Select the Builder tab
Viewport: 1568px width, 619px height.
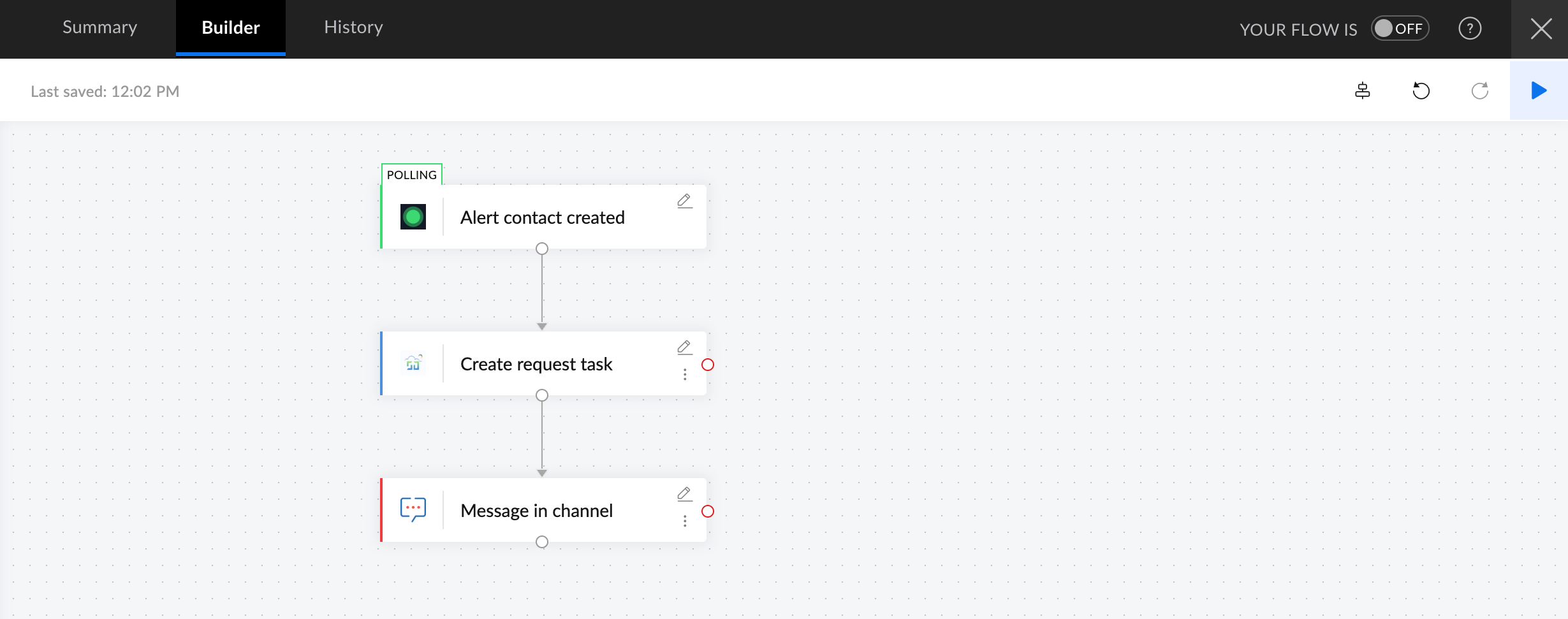click(230, 27)
